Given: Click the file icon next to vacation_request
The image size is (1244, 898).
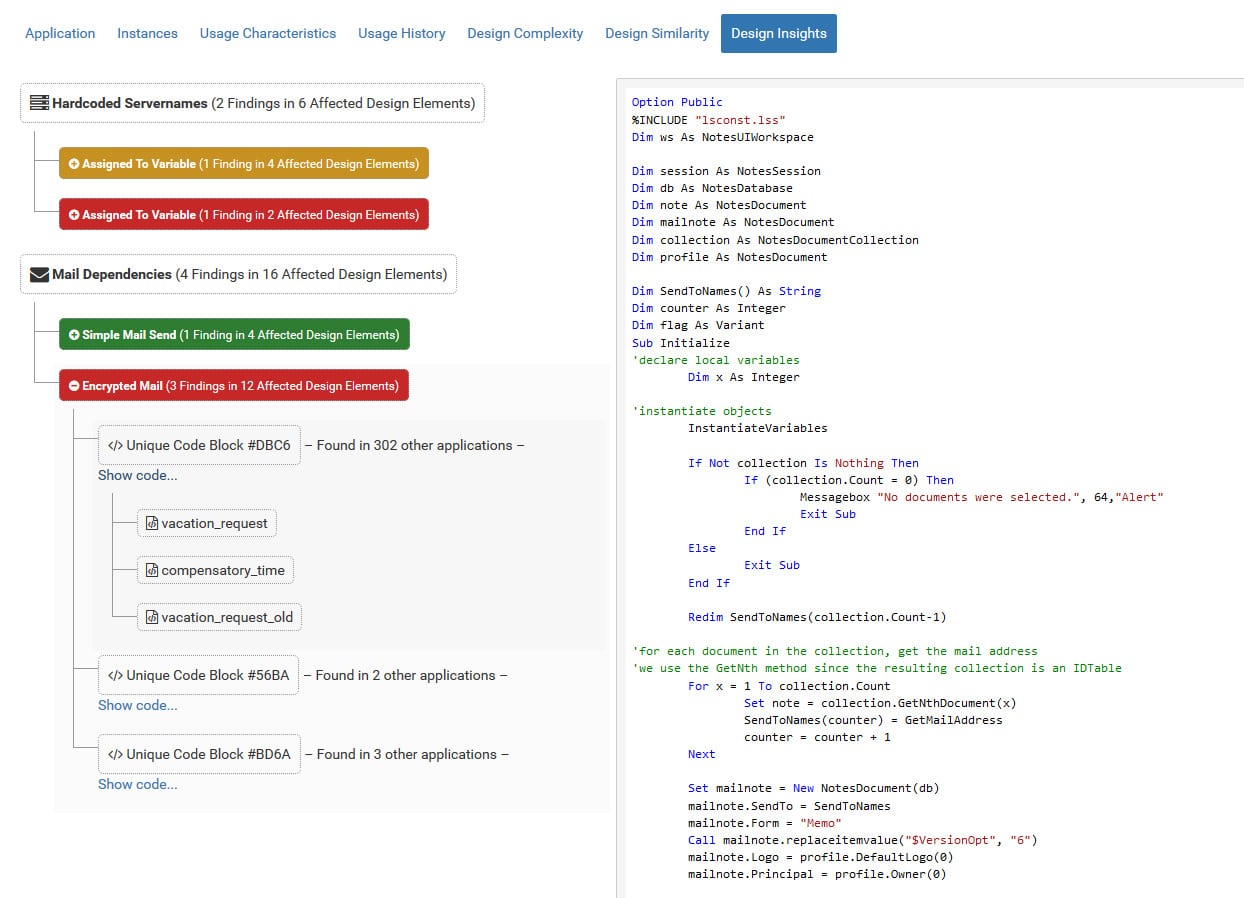Looking at the screenshot, I should (152, 523).
